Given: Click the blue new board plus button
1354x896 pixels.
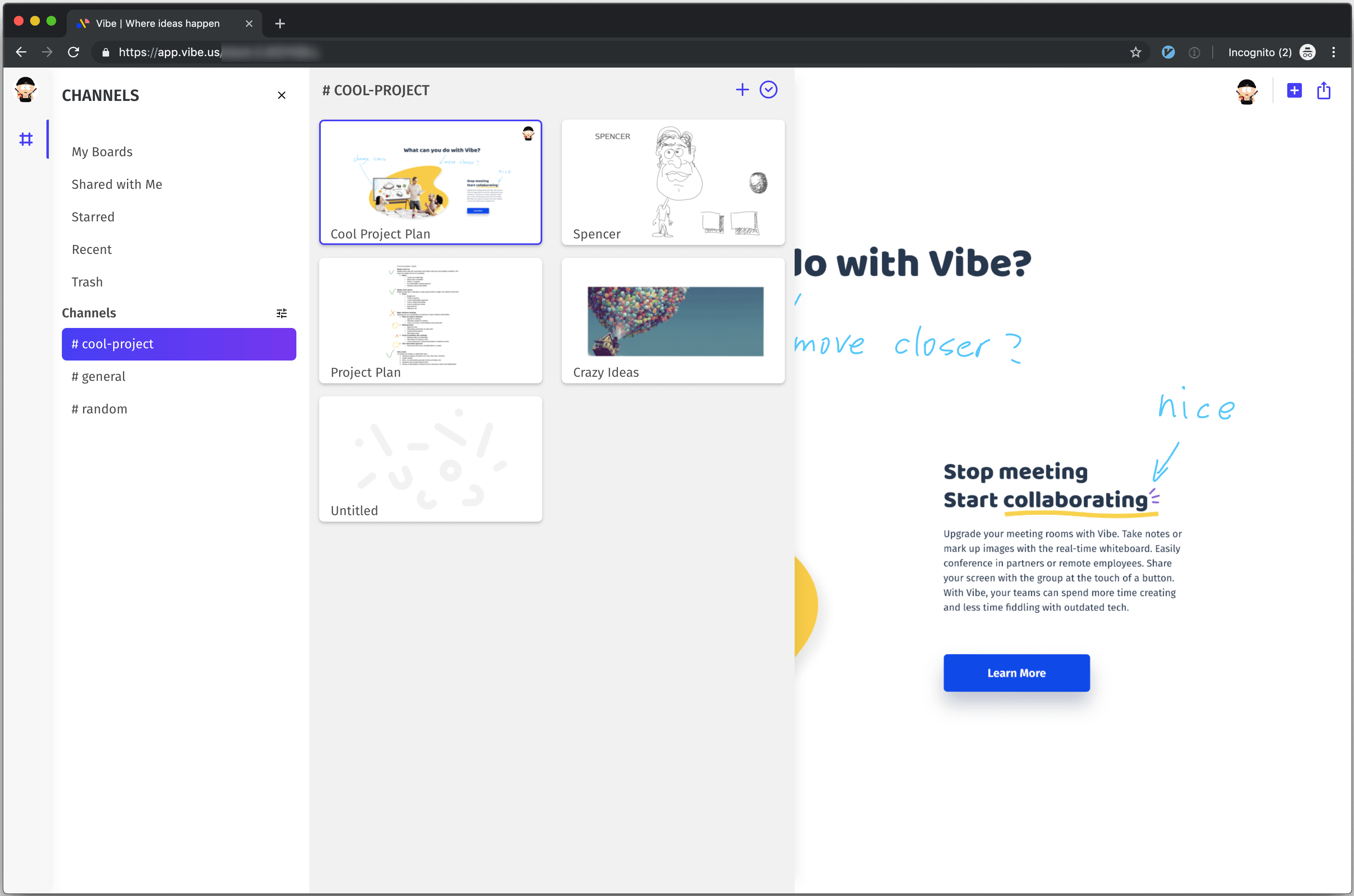Looking at the screenshot, I should tap(1294, 90).
